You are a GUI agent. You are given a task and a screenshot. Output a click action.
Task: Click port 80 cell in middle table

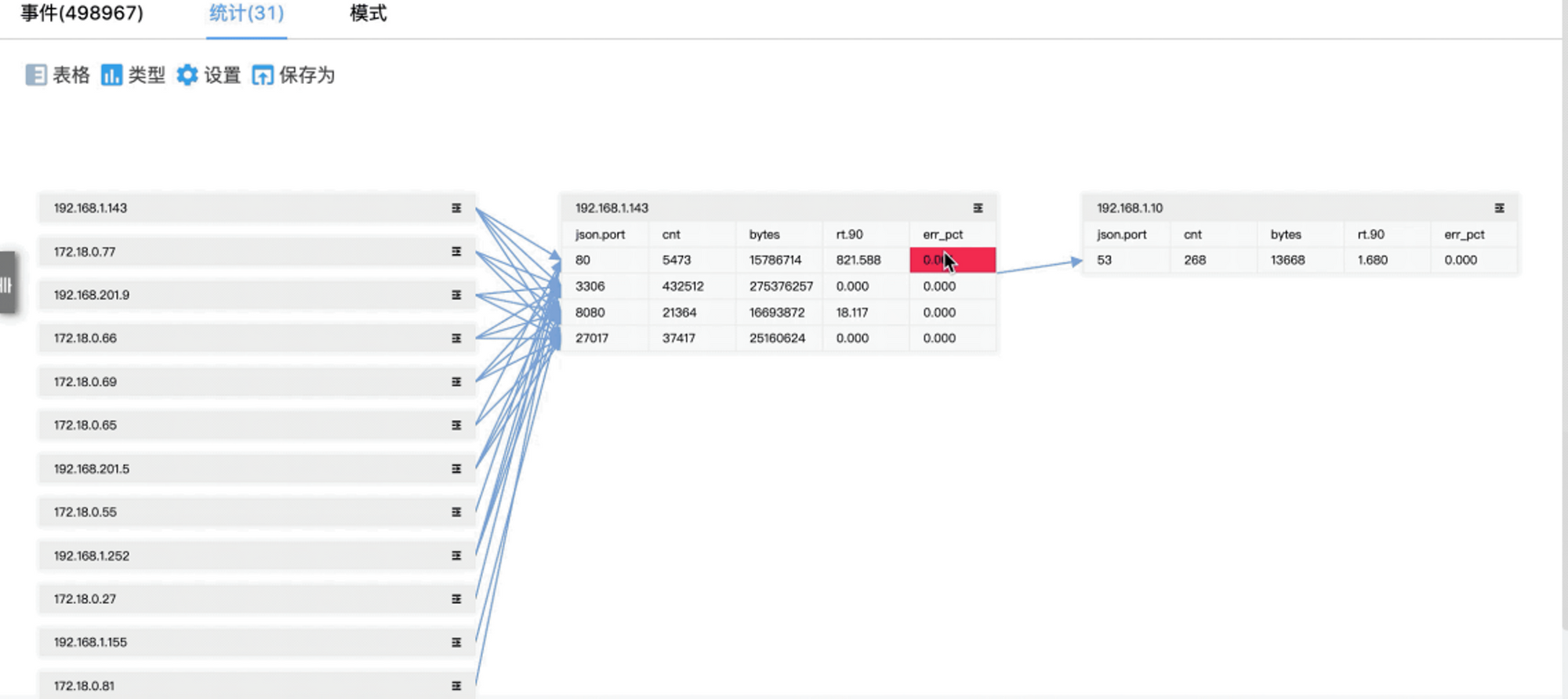(605, 260)
